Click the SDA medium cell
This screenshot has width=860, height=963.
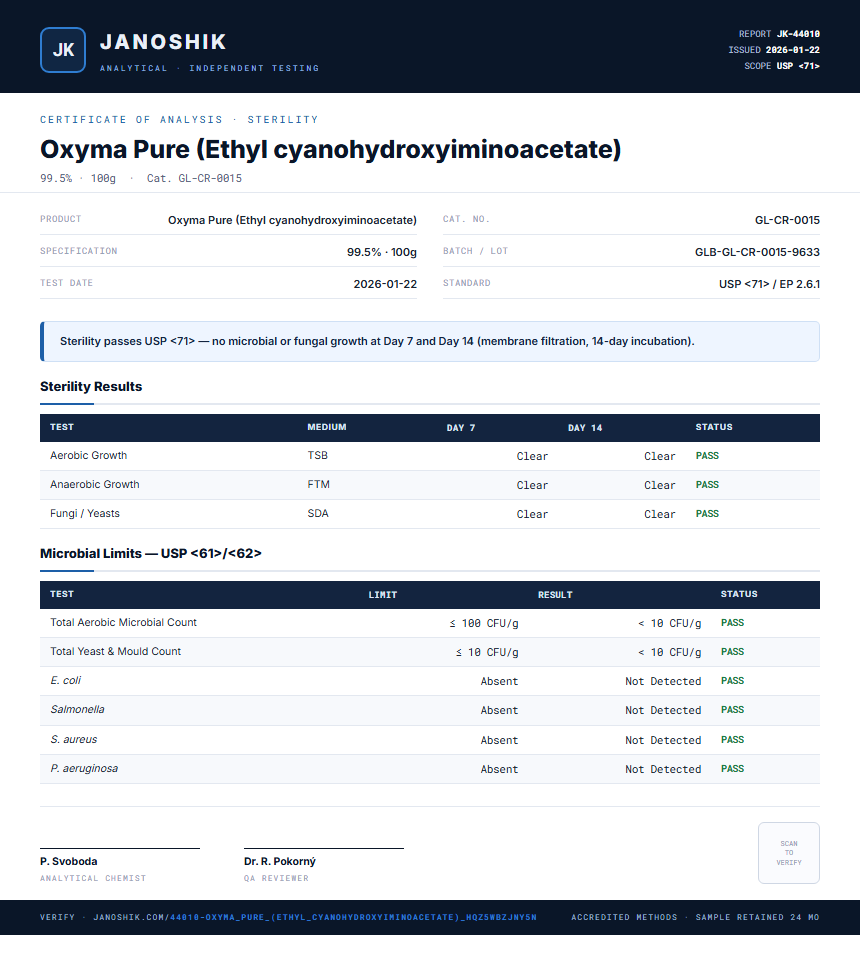(x=318, y=513)
